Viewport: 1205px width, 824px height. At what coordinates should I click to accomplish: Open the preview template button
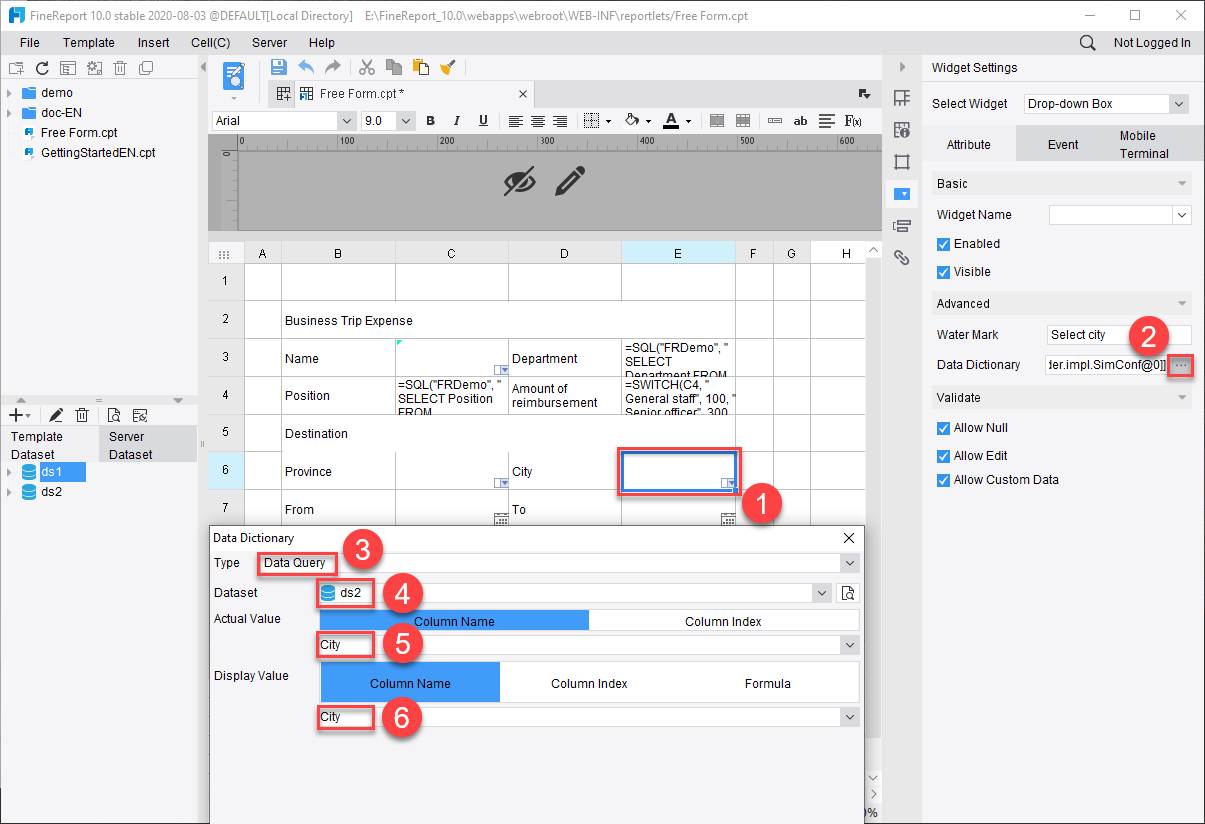pos(234,76)
